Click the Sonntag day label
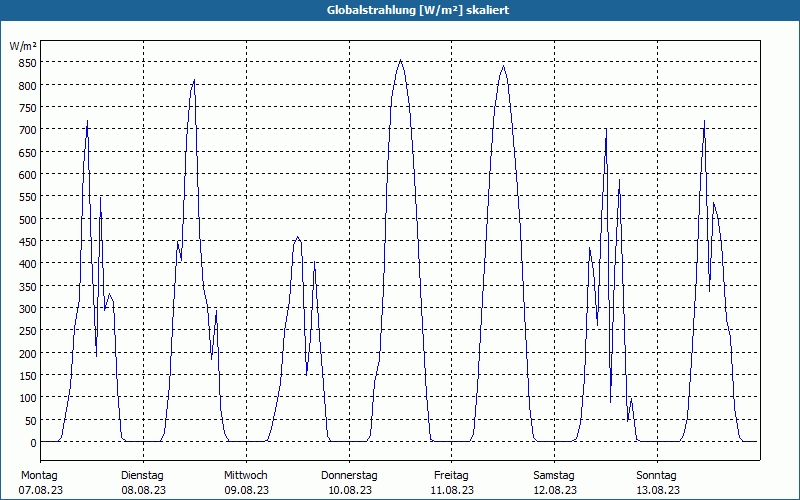This screenshot has width=800, height=500. pos(656,476)
